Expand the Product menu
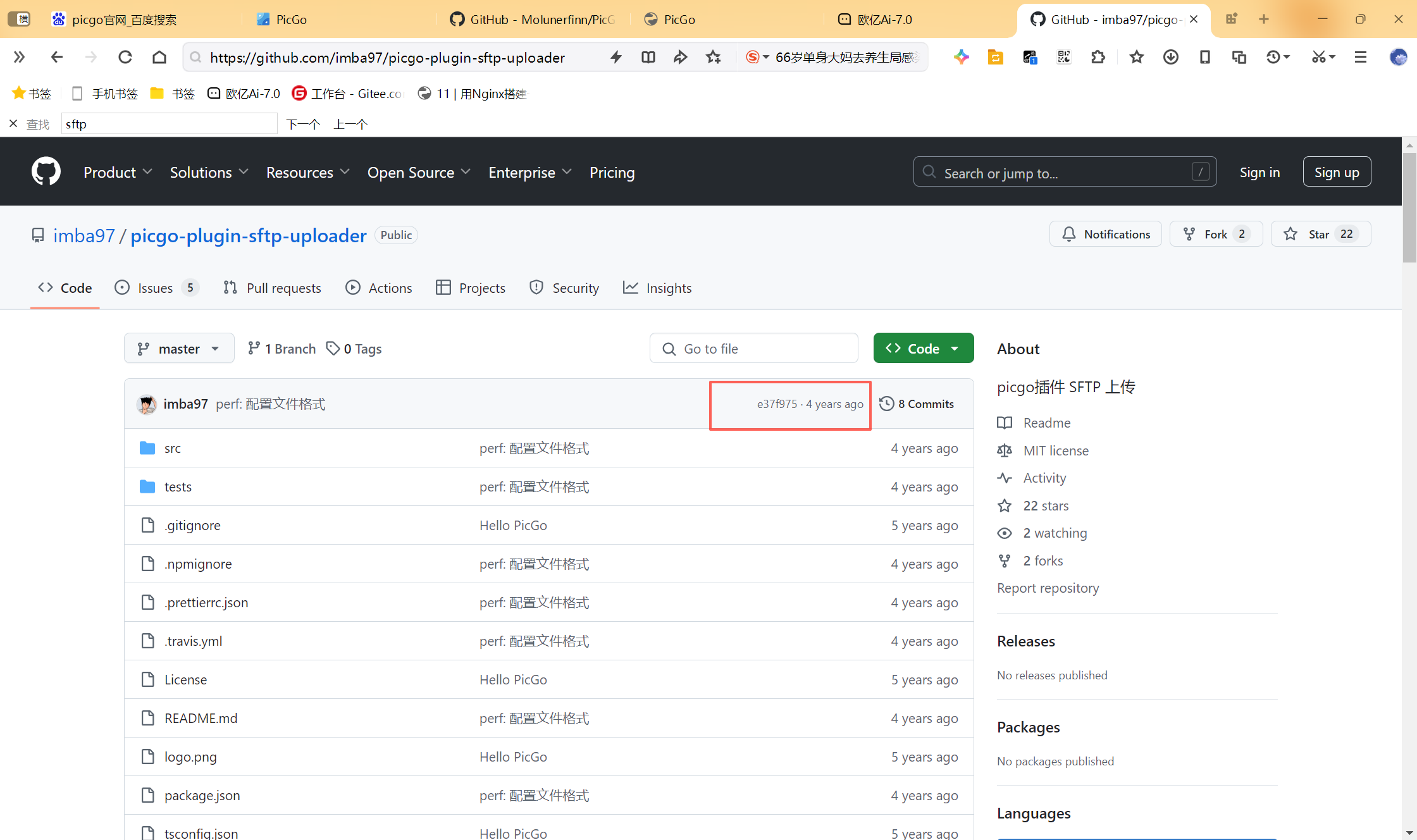Viewport: 1417px width, 840px height. (x=118, y=172)
